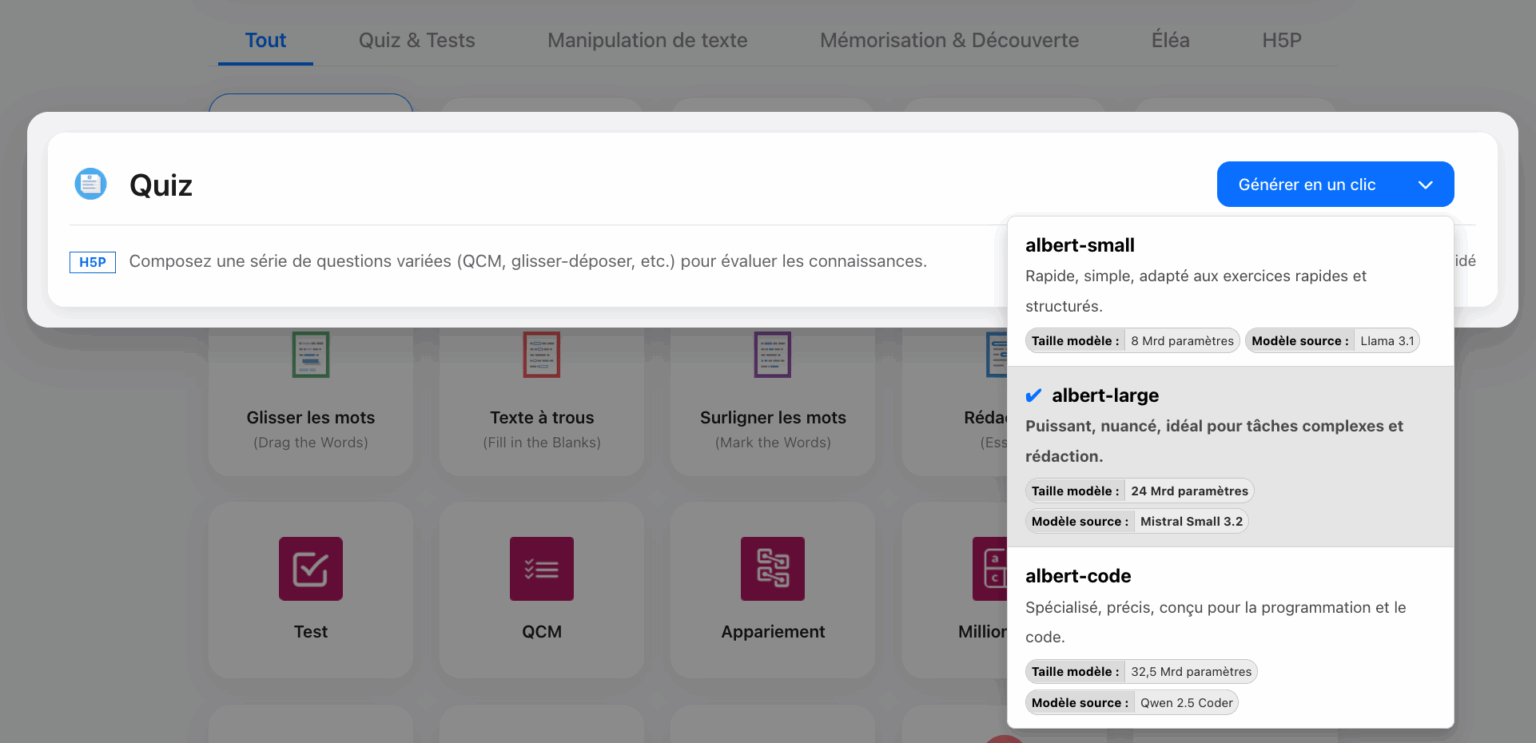Click the Mistral Small 3.2 model source tag

point(1191,522)
